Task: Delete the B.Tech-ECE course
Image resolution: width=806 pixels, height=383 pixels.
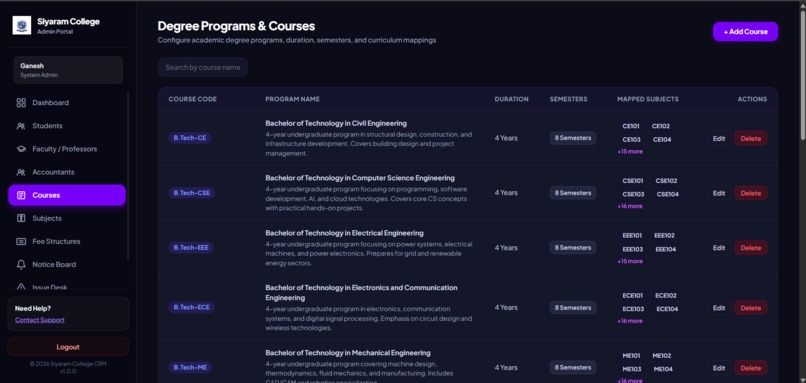Action: tap(750, 308)
